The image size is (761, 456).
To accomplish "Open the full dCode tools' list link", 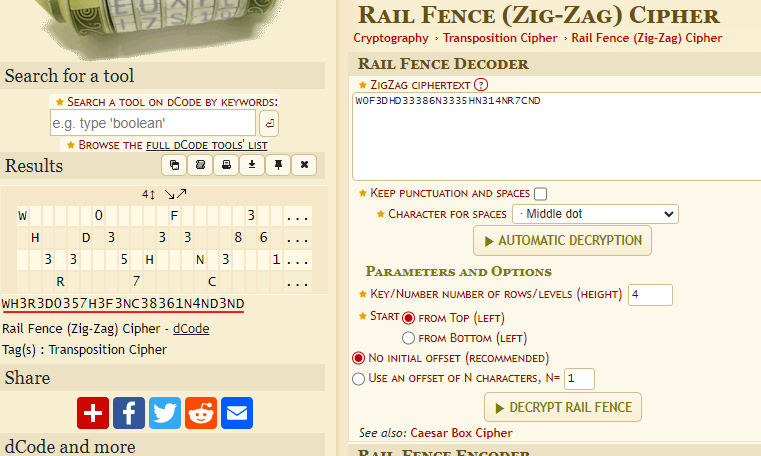I will 207,145.
